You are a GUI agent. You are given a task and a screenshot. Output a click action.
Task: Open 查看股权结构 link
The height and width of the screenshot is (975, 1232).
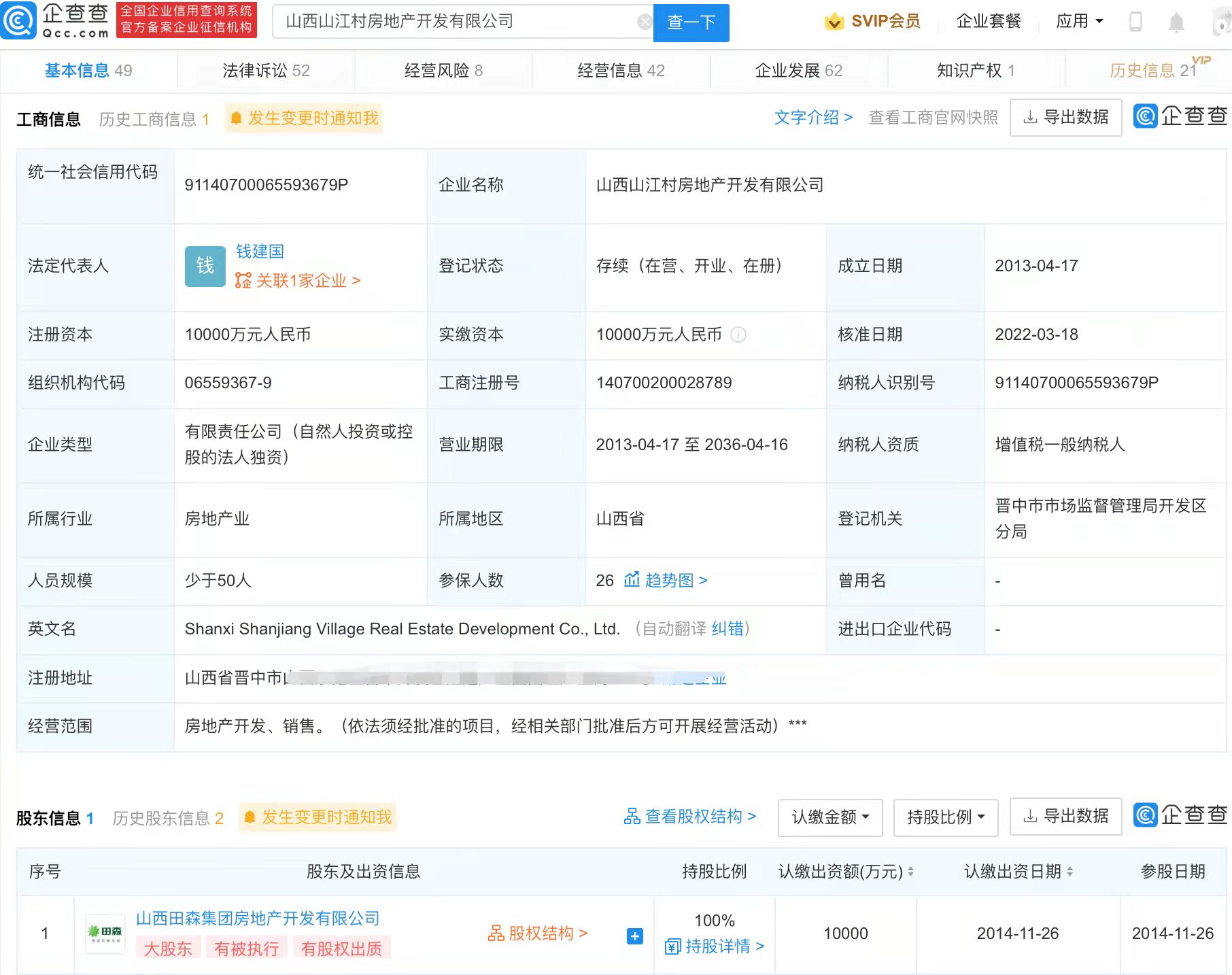coord(690,817)
